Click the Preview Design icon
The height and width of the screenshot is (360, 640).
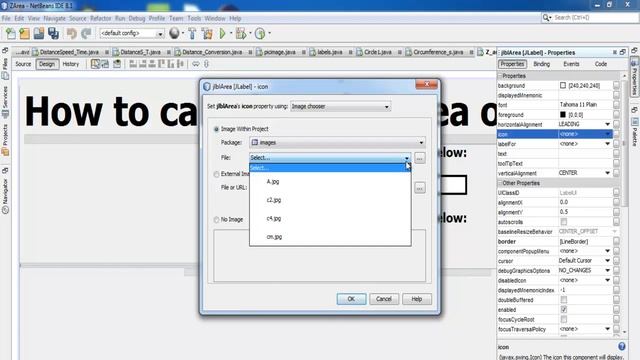(117, 64)
